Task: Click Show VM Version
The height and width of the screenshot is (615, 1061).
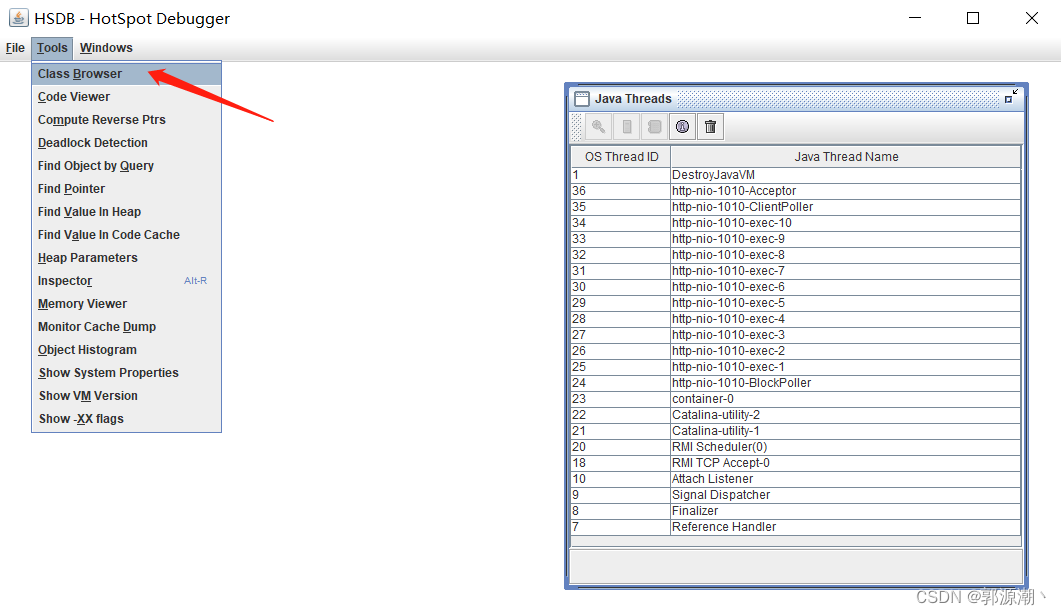Action: click(127, 396)
